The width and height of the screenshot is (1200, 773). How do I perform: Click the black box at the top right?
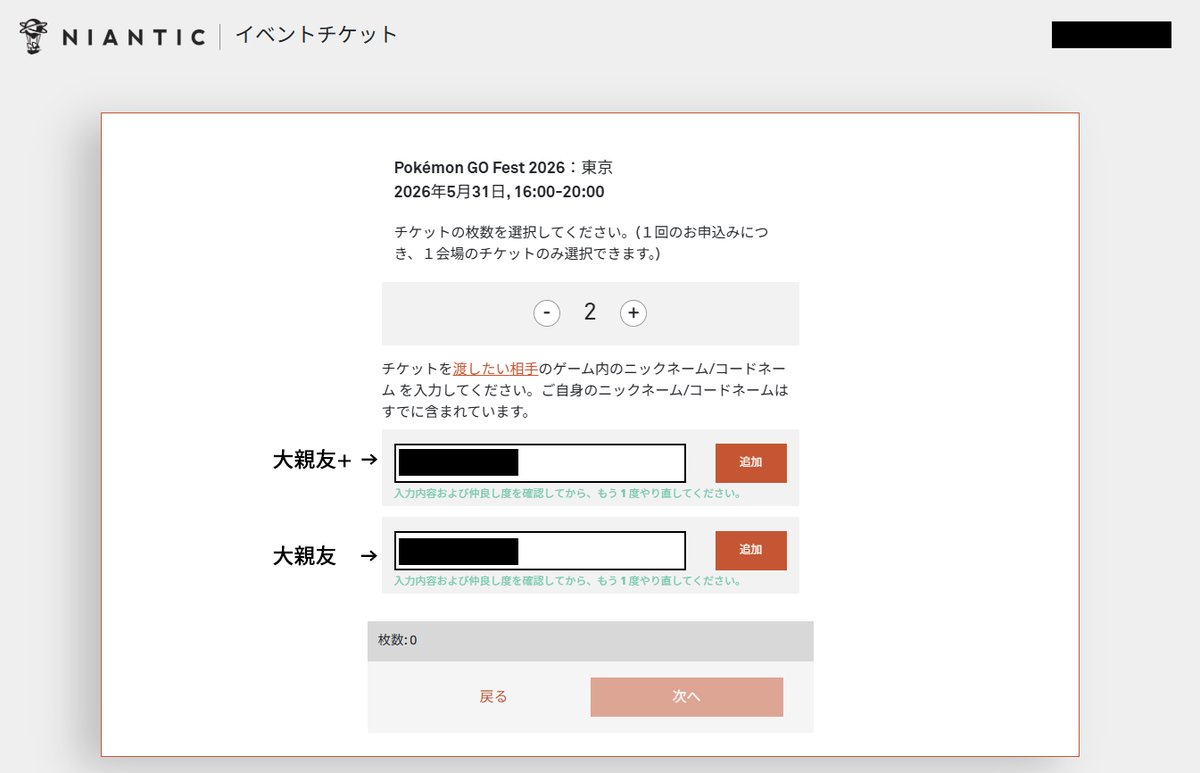(x=1111, y=36)
